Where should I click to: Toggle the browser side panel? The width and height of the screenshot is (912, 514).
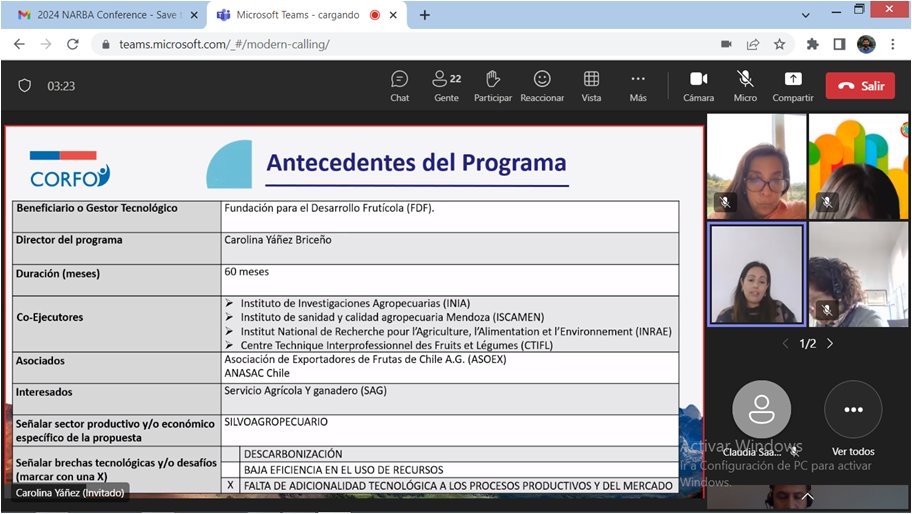(x=839, y=44)
